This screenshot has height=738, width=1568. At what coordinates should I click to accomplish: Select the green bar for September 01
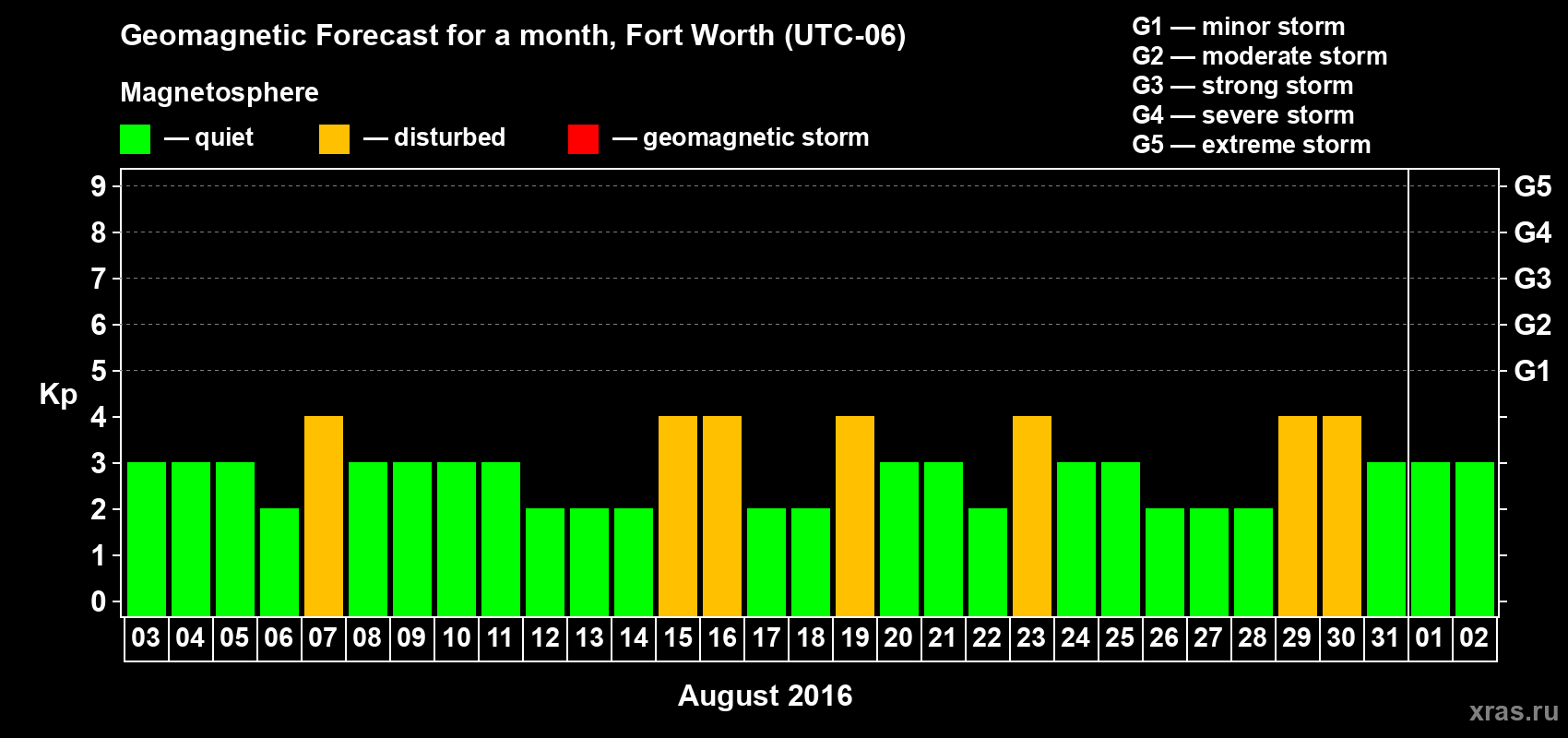1431,539
